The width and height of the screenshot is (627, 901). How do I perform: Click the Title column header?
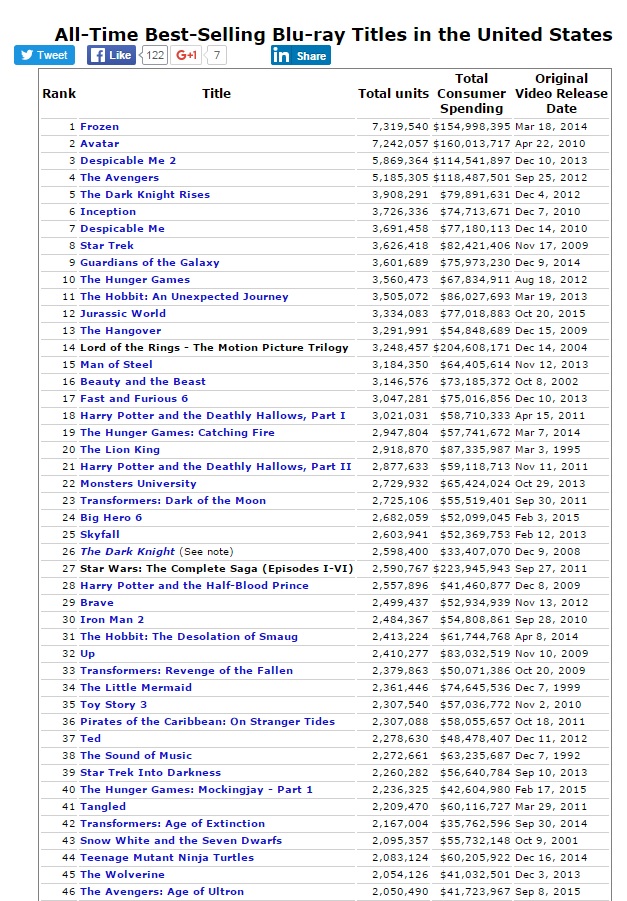pyautogui.click(x=216, y=94)
